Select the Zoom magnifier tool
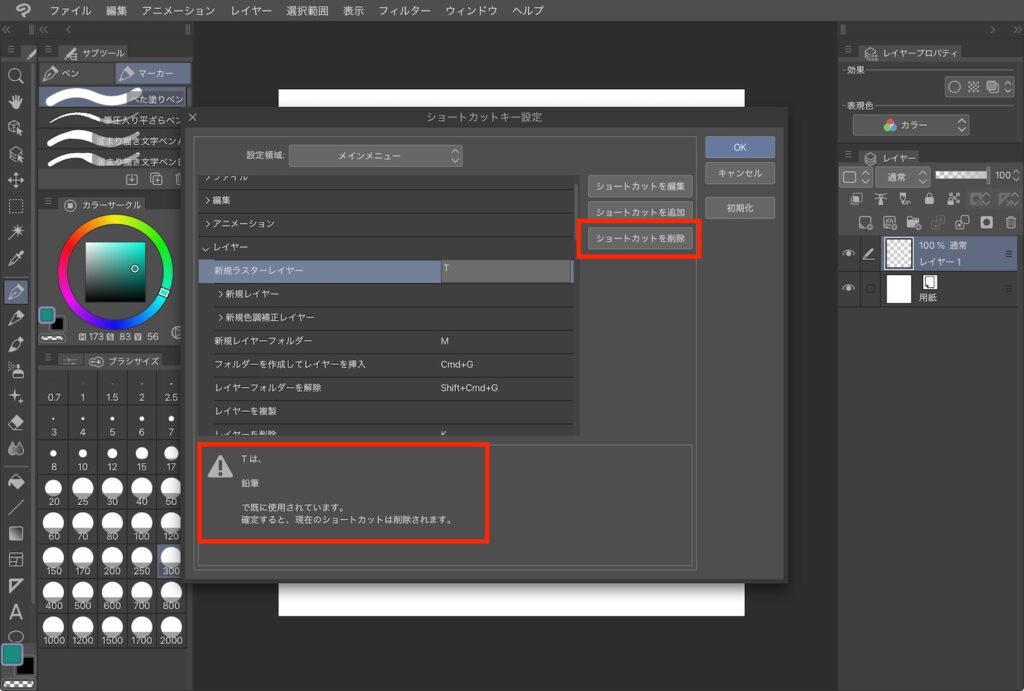 [16, 76]
